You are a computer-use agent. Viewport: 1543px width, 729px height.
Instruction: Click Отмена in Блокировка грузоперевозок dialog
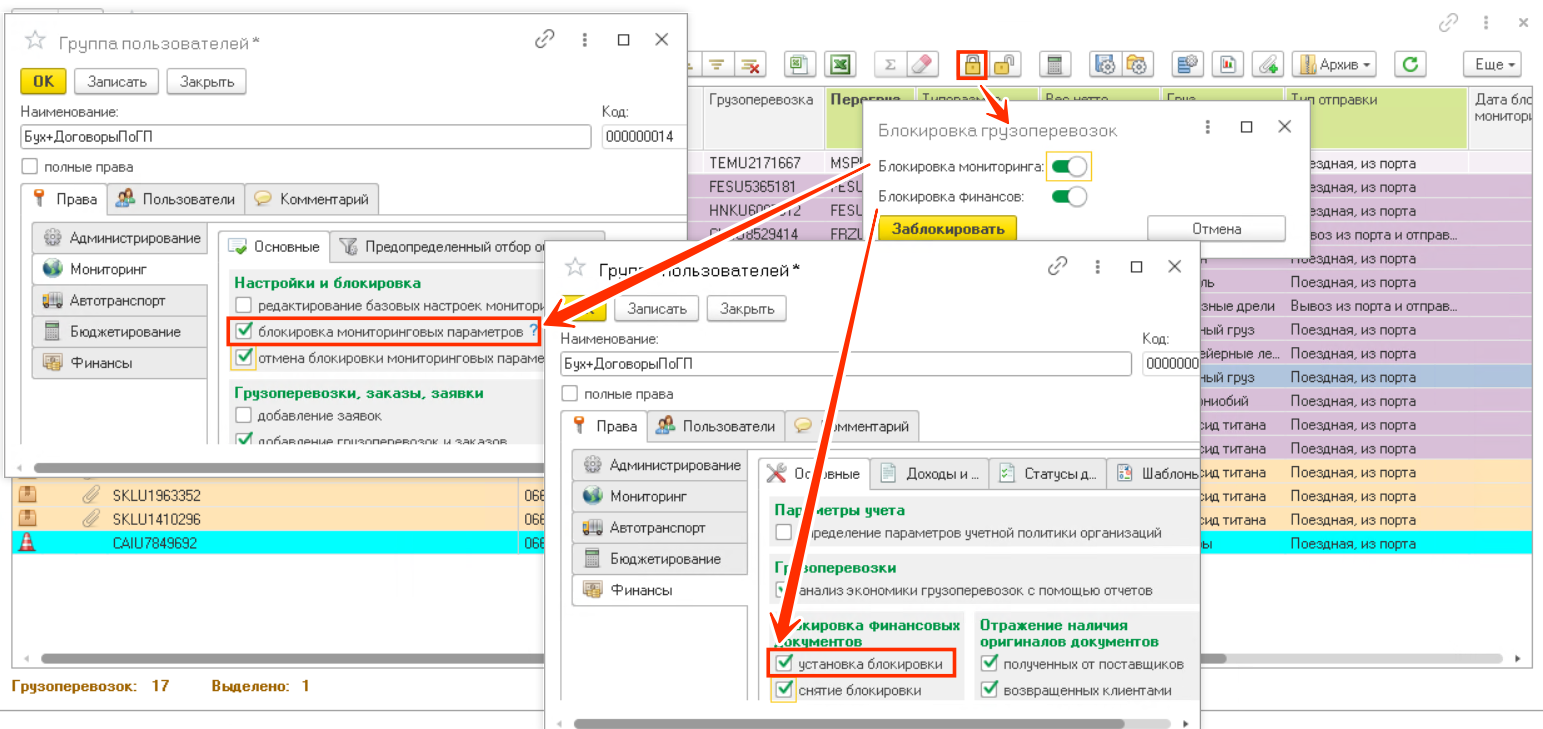(x=1216, y=229)
